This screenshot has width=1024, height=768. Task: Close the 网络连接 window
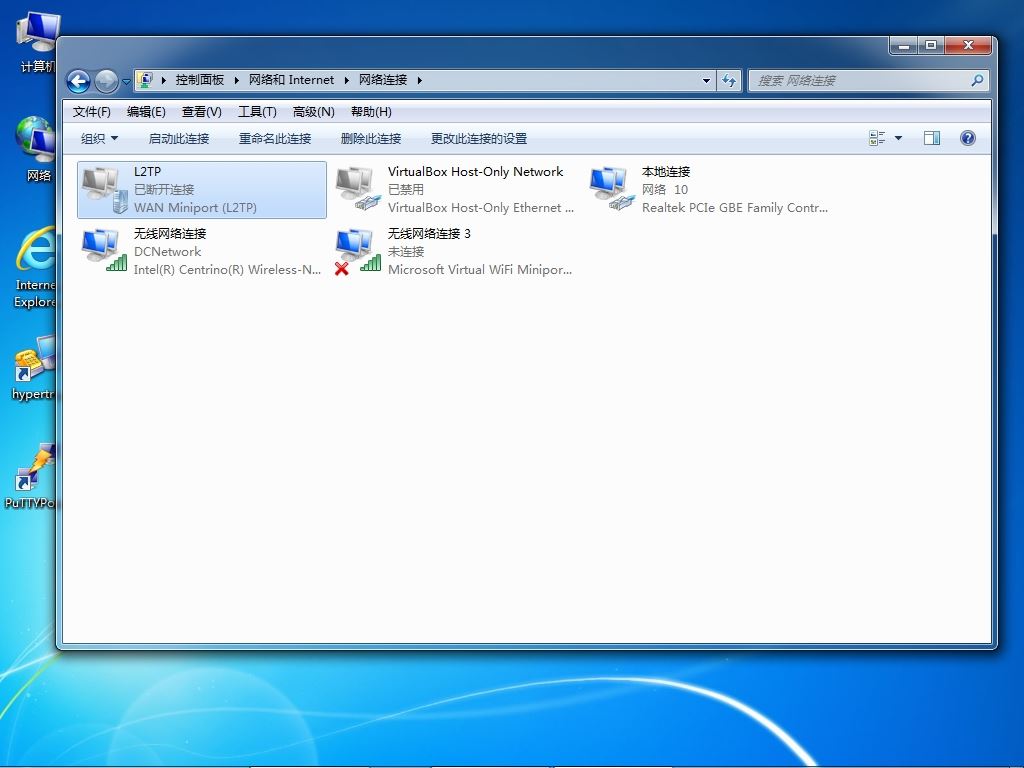968,45
